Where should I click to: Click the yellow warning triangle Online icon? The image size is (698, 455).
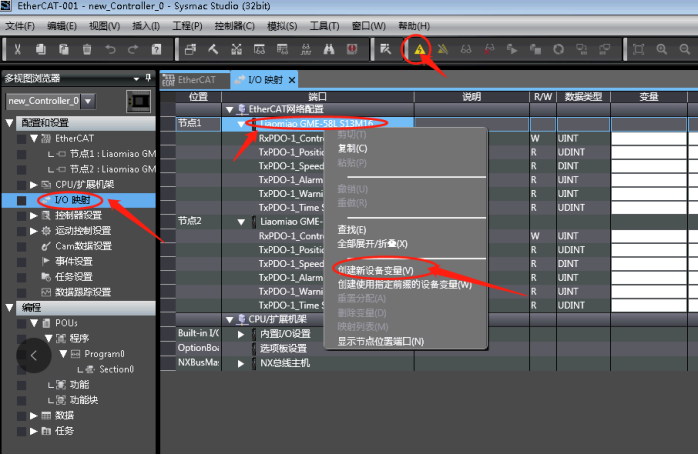click(420, 49)
